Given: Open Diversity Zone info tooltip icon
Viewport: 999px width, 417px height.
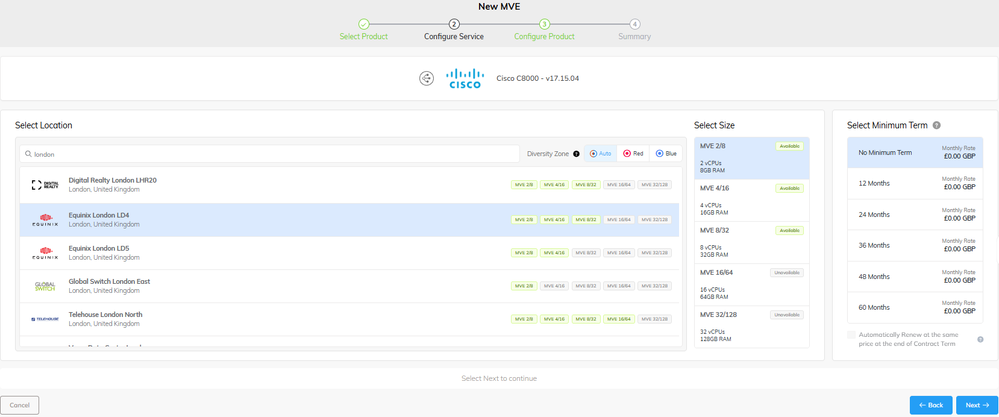Looking at the screenshot, I should (x=576, y=154).
